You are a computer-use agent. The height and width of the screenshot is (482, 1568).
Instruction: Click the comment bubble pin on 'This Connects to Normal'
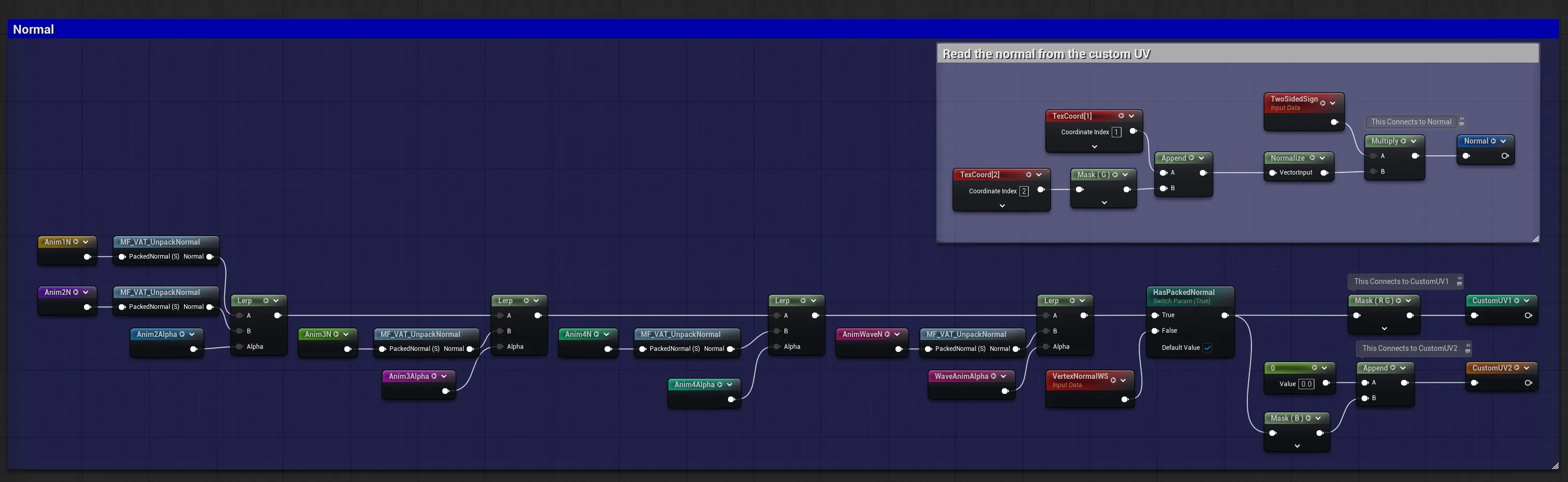pos(1462,122)
